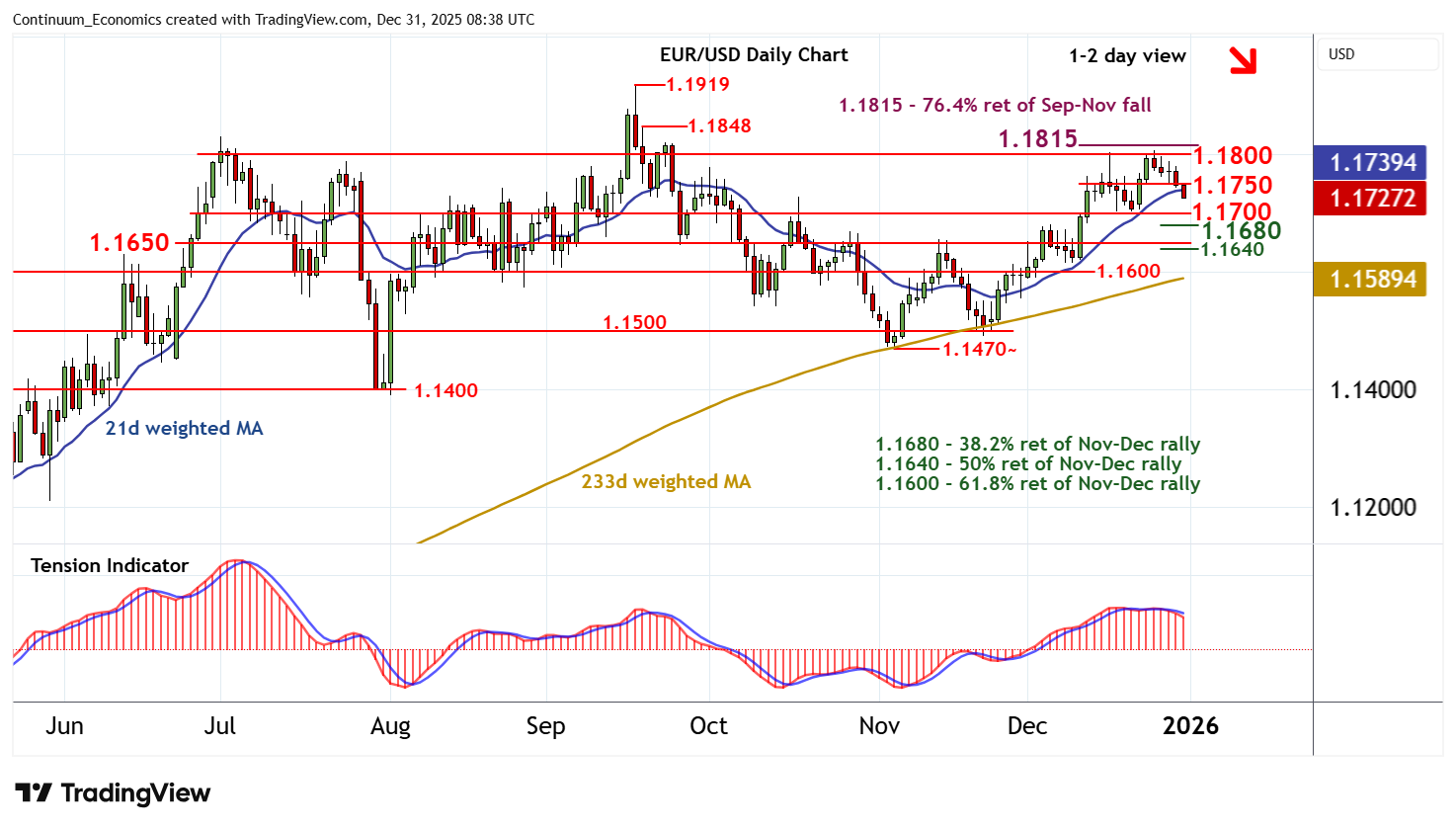Click the red downward trend arrow

1242,60
